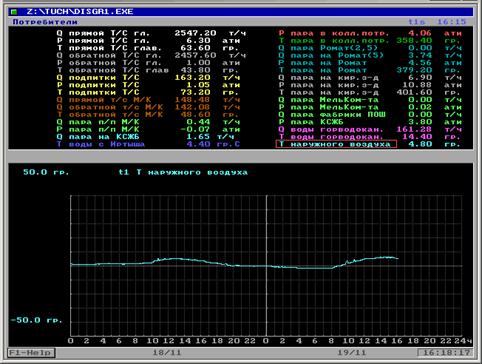Click the F1-Help button

pyautogui.click(x=31, y=352)
